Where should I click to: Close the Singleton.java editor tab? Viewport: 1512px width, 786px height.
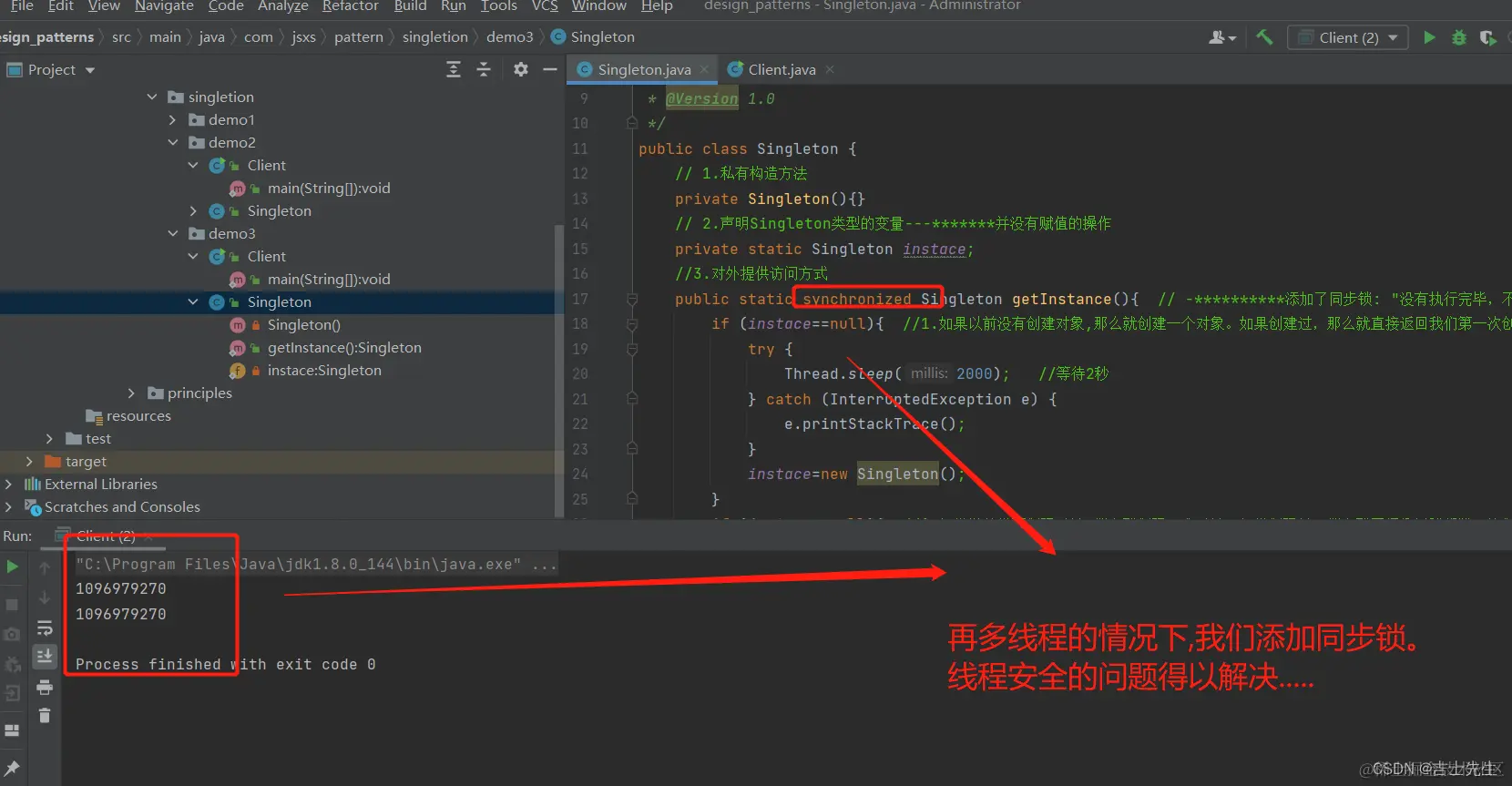coord(704,69)
